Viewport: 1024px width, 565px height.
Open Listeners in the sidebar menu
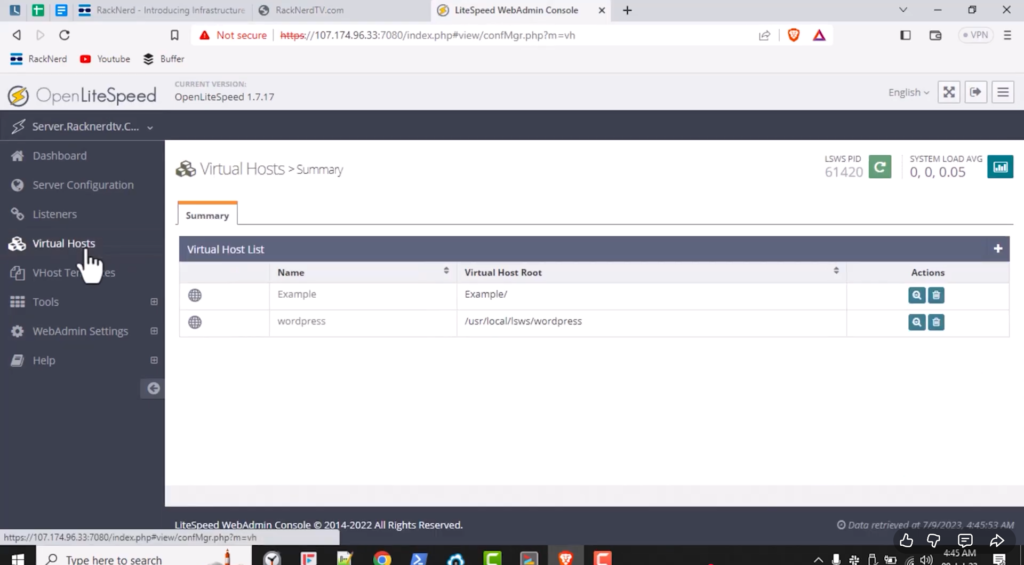coord(54,214)
